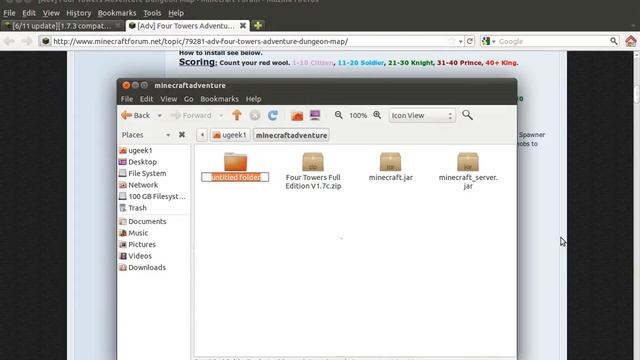Go to Firefox home page
640x360 pixels.
pos(631,41)
